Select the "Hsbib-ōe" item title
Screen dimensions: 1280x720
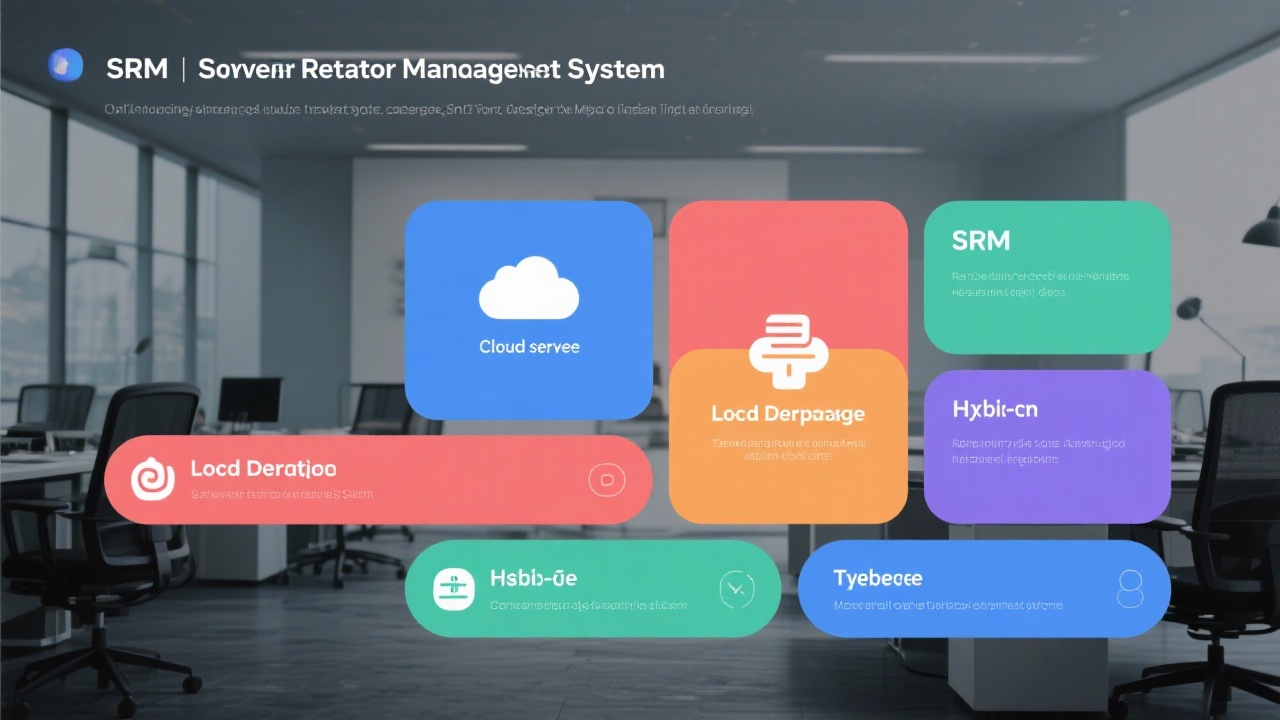533,578
